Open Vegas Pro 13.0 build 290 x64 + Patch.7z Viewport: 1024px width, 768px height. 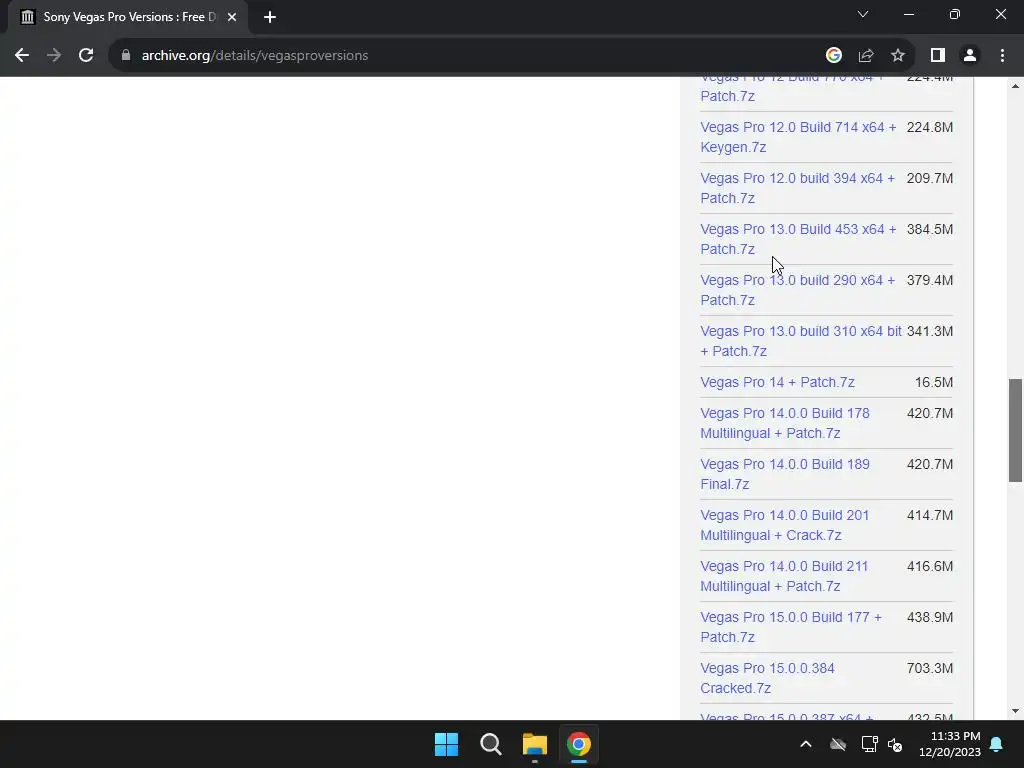click(x=797, y=290)
